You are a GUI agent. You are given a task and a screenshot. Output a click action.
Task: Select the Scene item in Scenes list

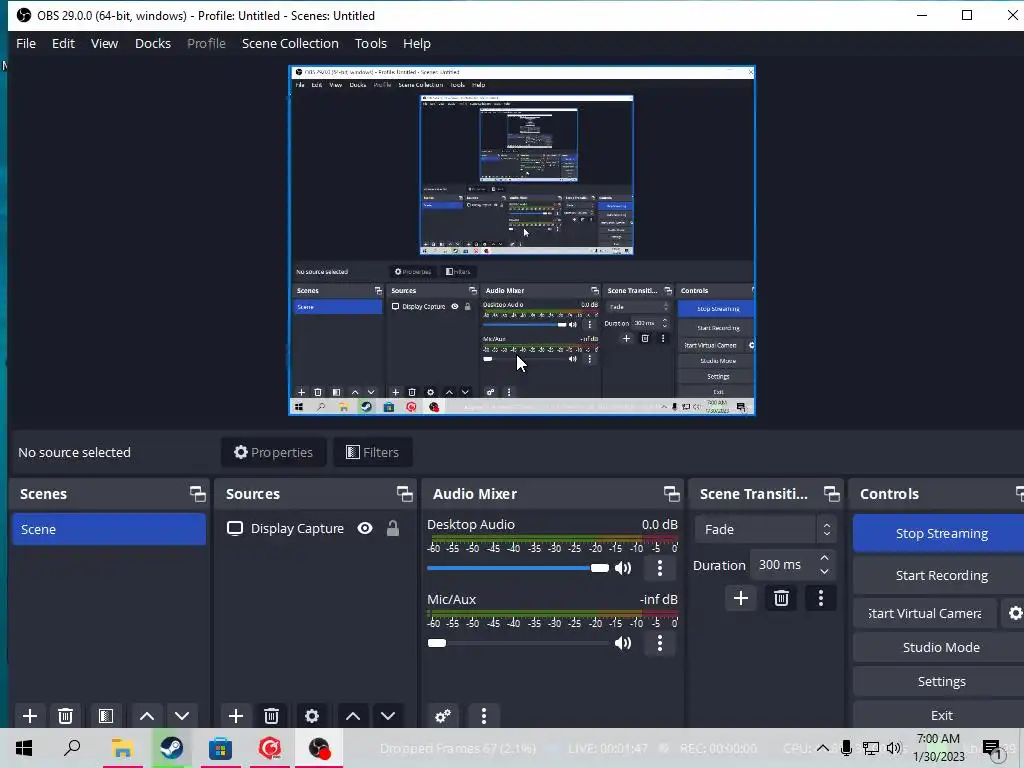[109, 529]
